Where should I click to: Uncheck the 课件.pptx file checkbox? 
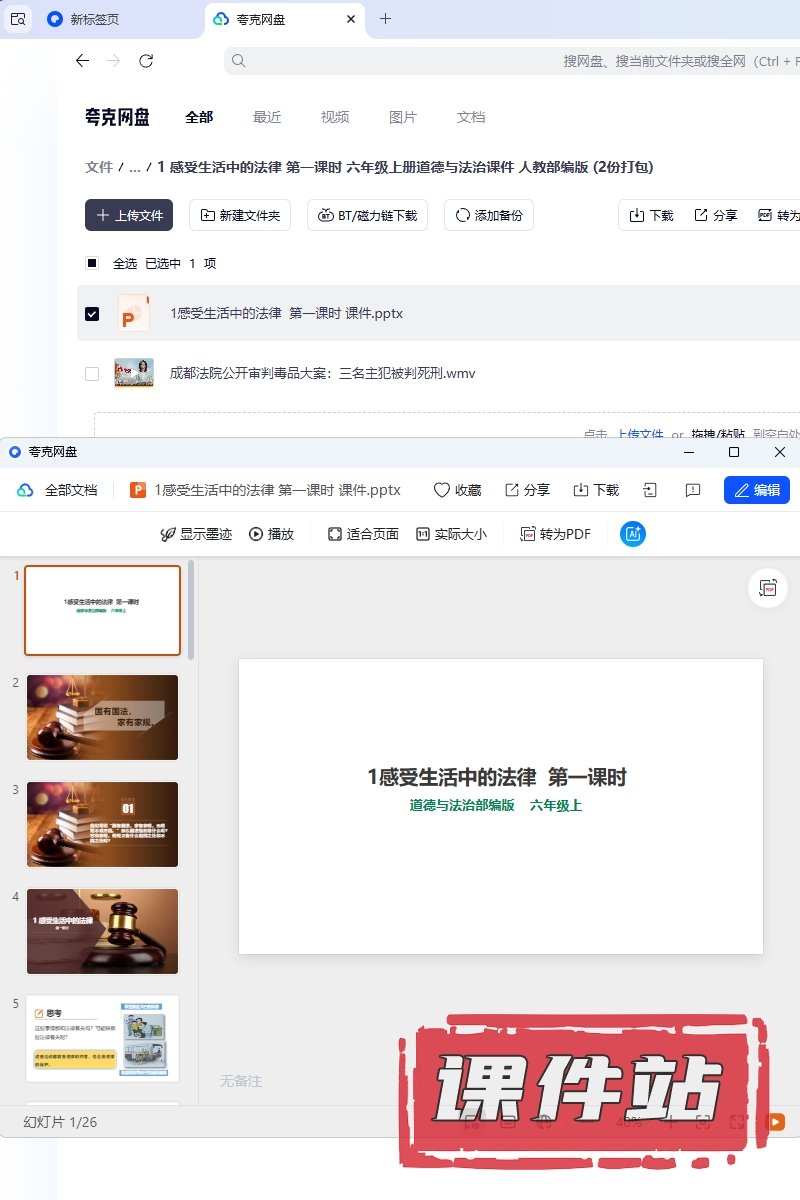[x=92, y=314]
